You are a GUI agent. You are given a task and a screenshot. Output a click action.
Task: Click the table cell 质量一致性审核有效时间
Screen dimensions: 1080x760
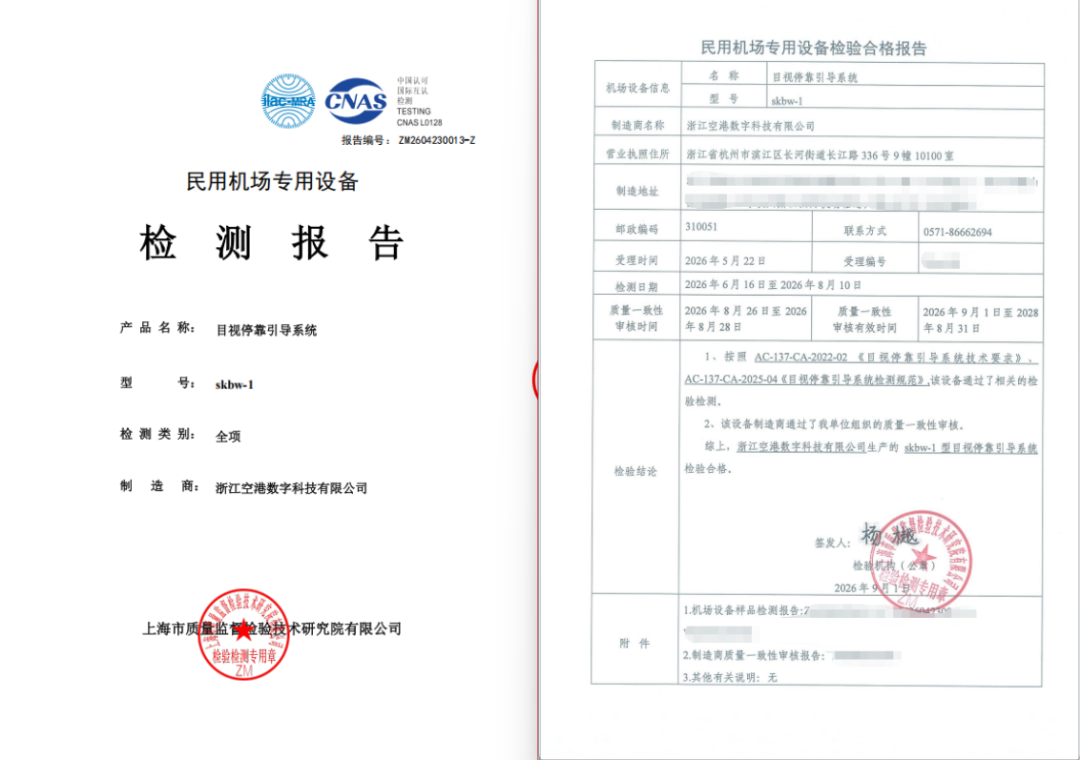pos(865,318)
